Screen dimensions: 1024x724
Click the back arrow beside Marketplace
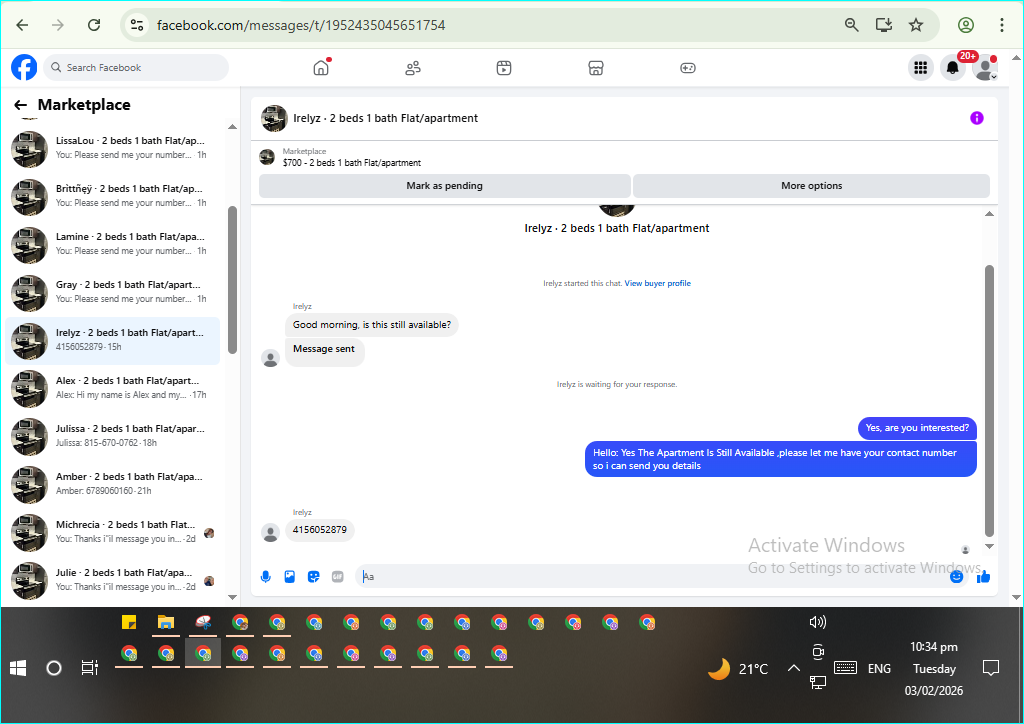(21, 104)
